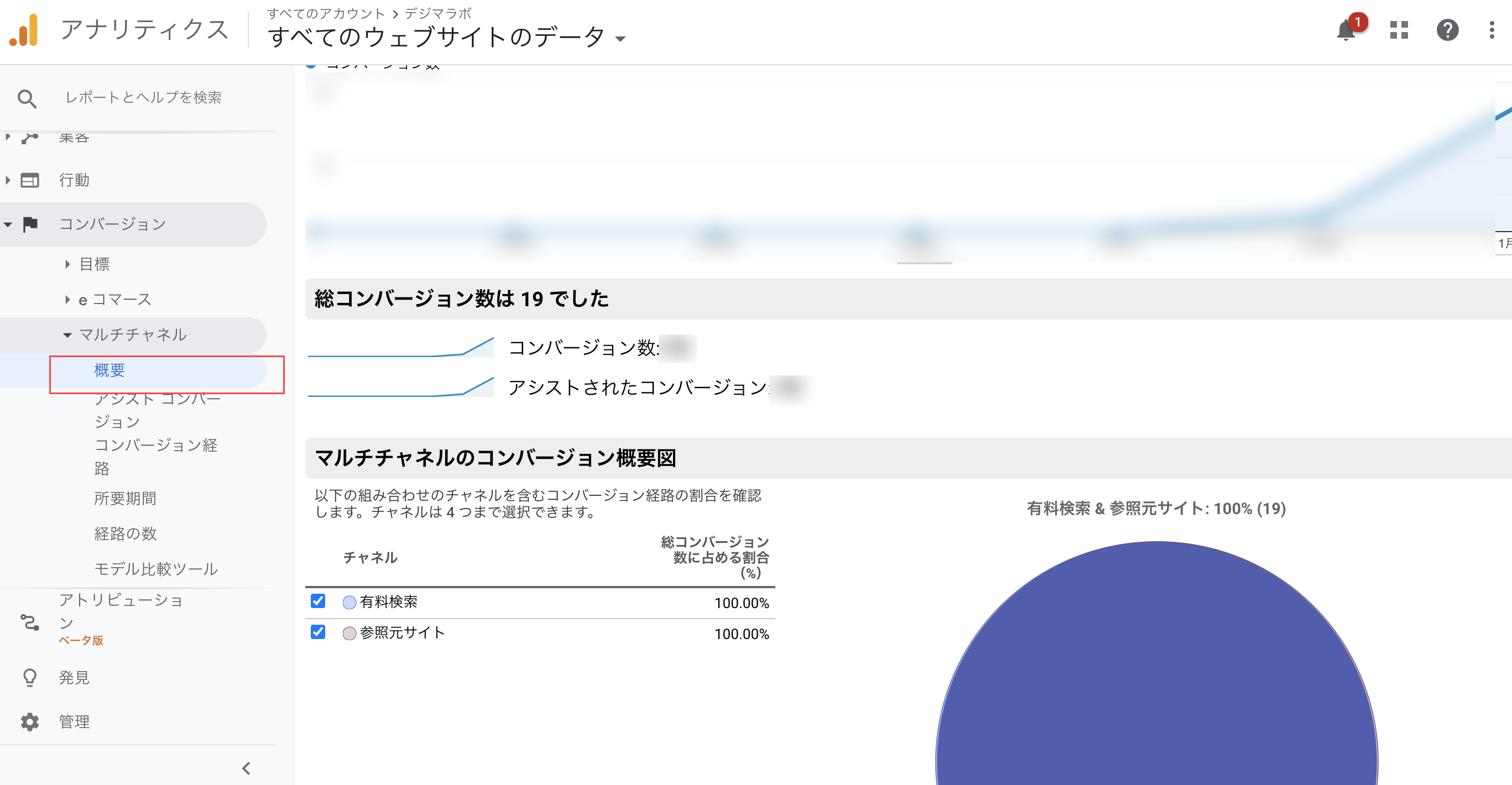
Task: Open the 経路の数 report
Action: point(126,533)
